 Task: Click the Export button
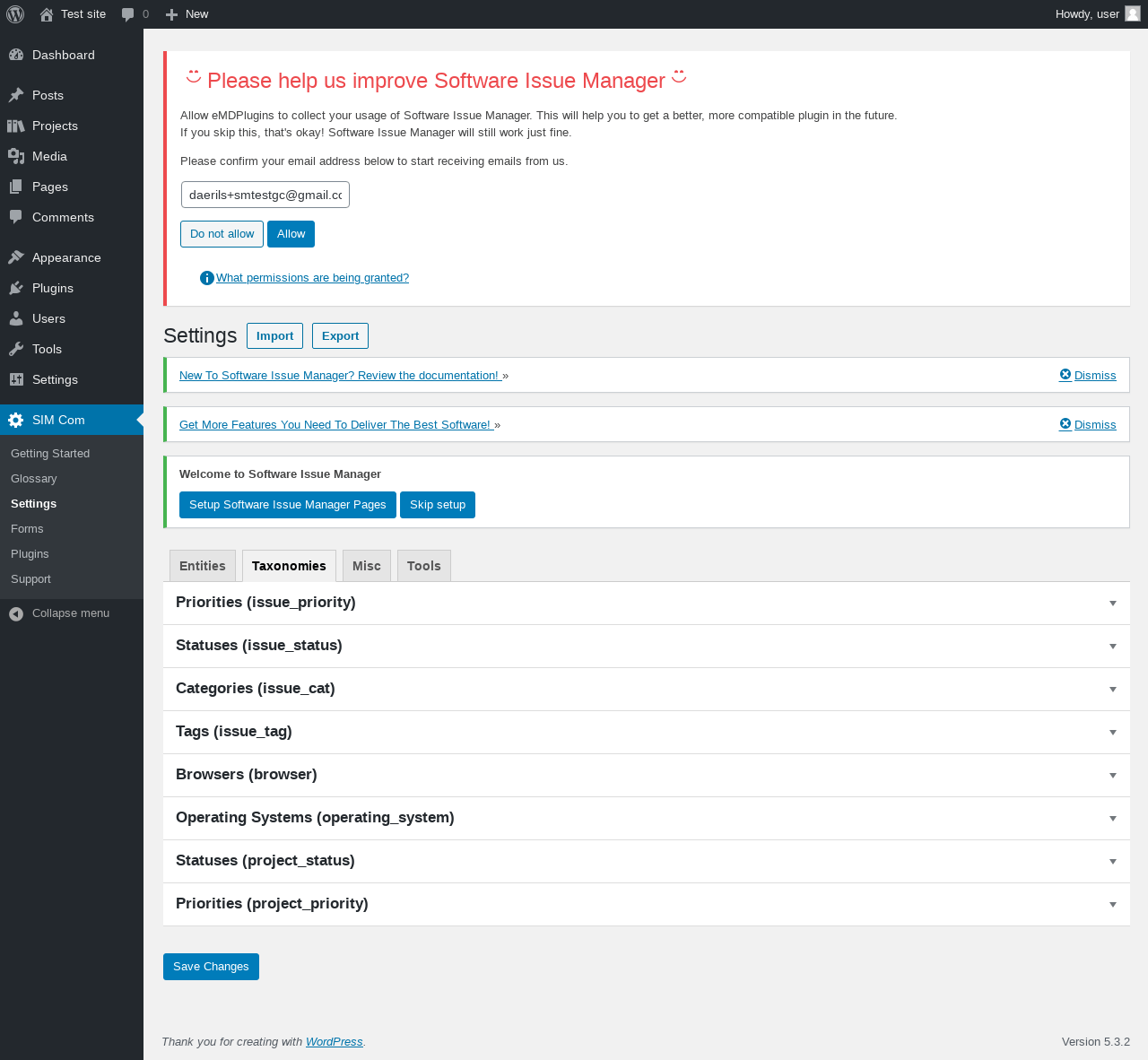point(340,336)
